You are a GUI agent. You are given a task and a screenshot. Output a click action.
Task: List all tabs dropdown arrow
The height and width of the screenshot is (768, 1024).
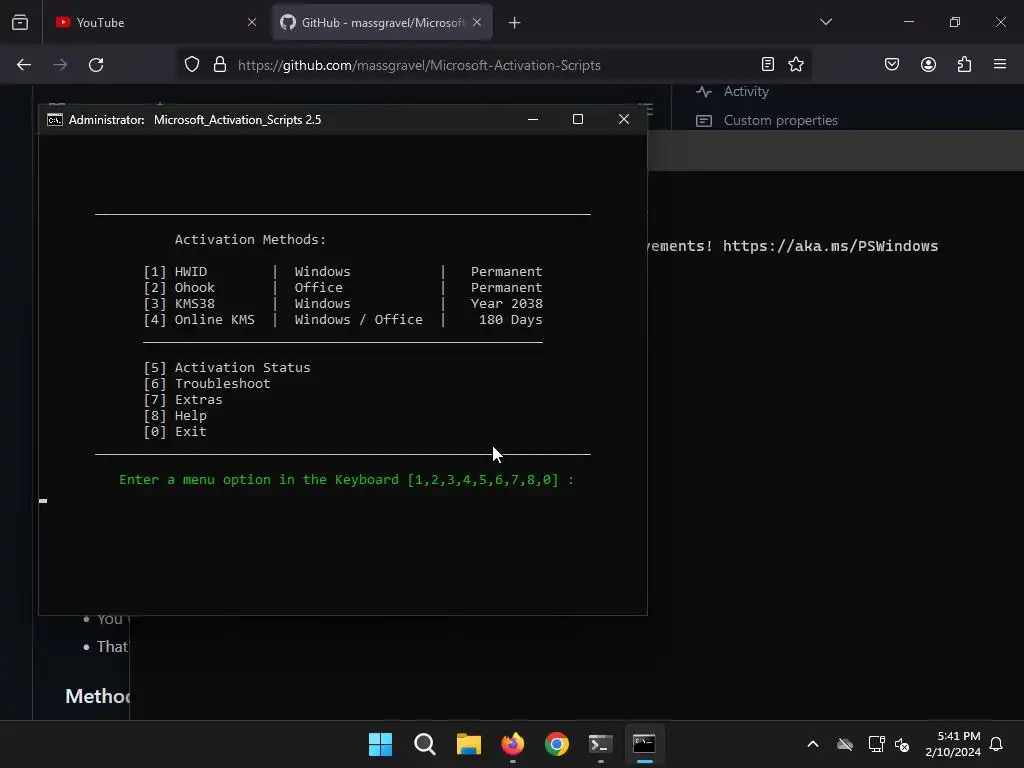825,22
